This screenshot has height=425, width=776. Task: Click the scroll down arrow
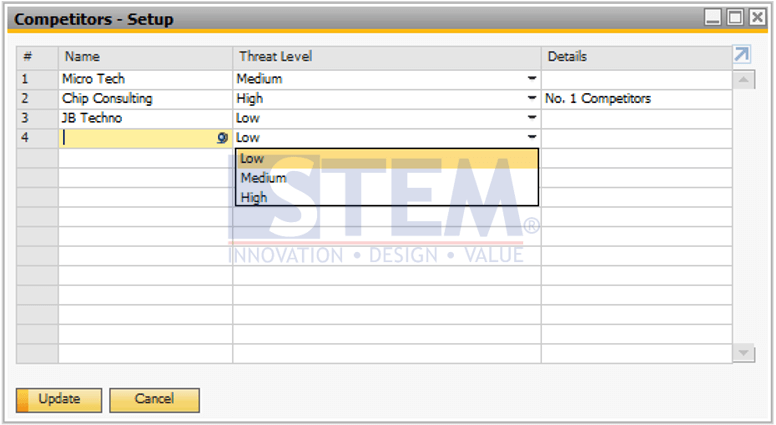[x=743, y=353]
